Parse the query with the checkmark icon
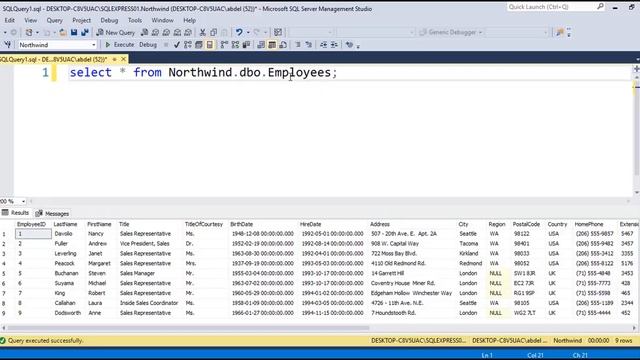Screen dimensions: 640x360 tap(177, 45)
